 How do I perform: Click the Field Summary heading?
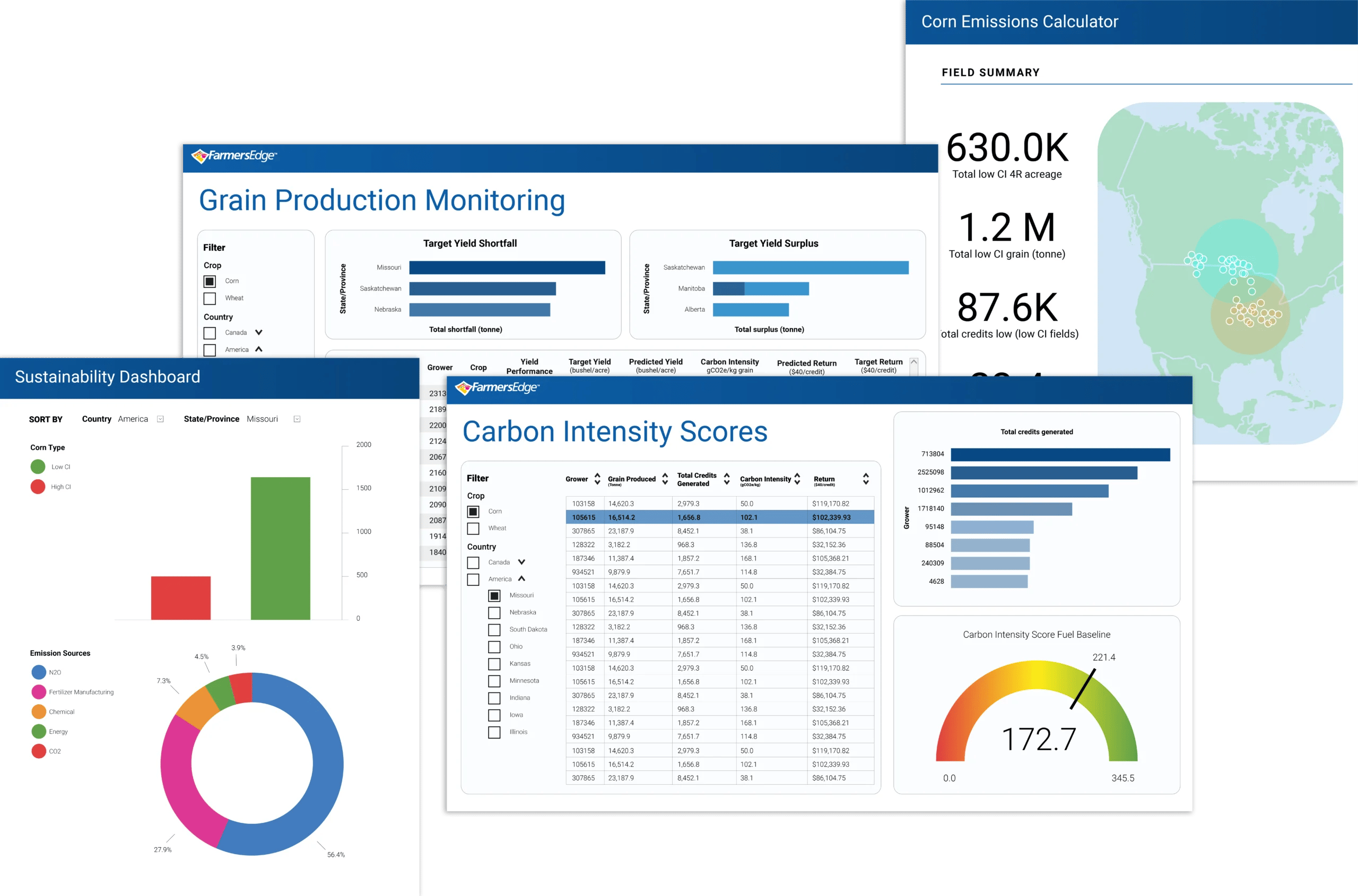pos(990,72)
